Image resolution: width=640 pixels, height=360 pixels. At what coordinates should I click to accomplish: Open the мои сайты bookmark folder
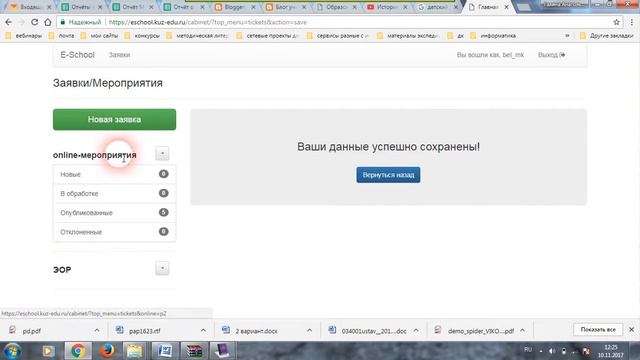pyautogui.click(x=100, y=36)
